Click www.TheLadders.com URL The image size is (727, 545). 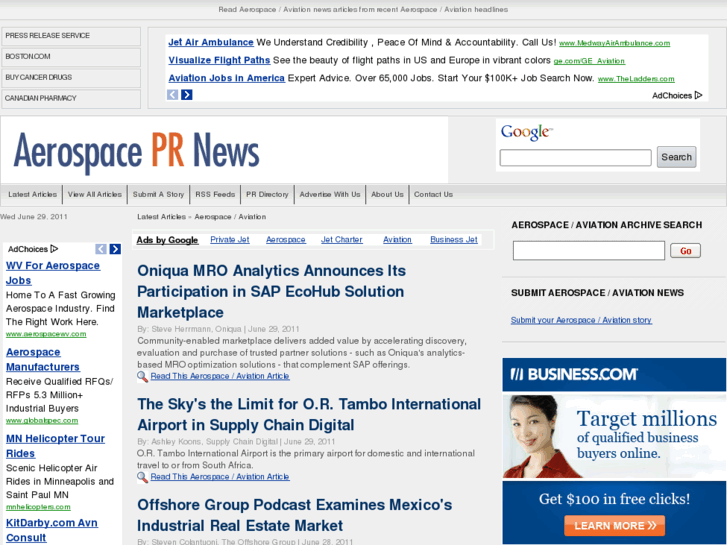(636, 79)
